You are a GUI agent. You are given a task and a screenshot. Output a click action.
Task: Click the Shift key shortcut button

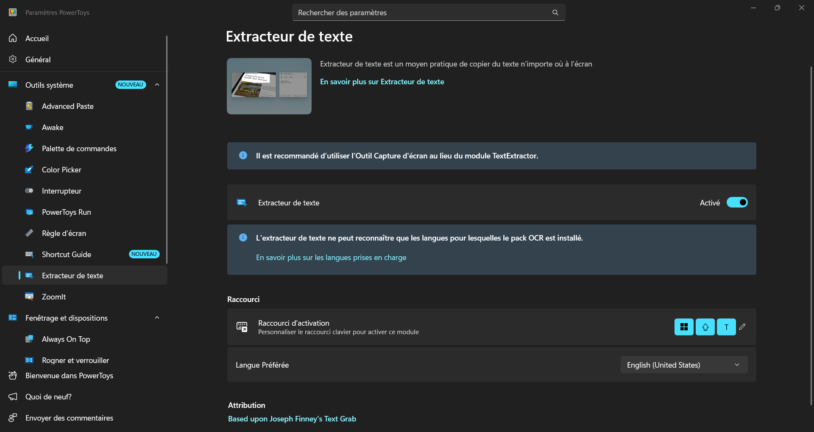coord(705,327)
